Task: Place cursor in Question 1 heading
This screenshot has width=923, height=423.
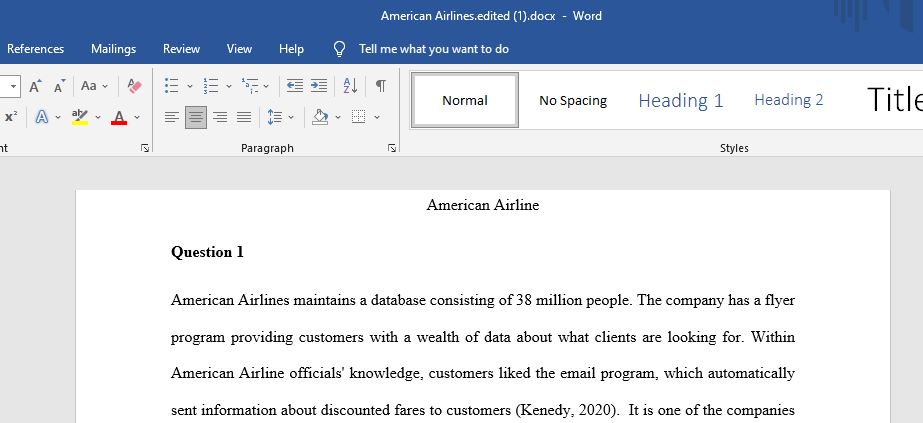Action: (x=207, y=252)
